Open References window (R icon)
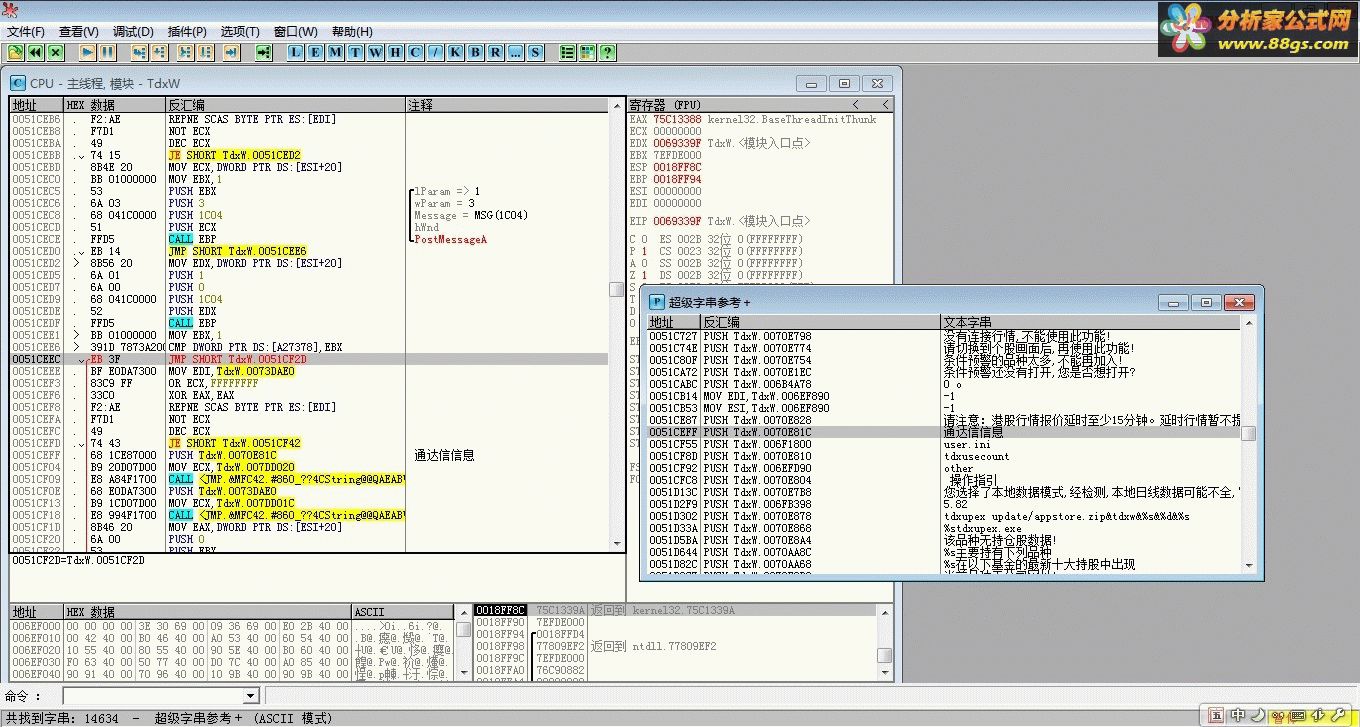This screenshot has width=1360, height=727. coord(496,52)
